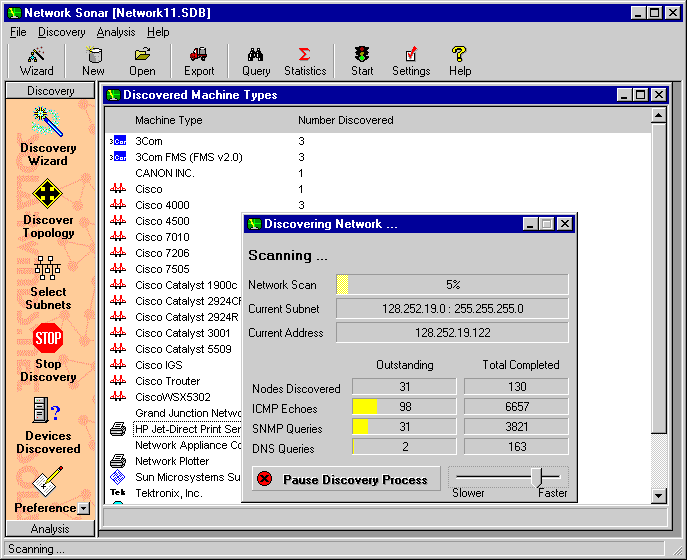Sort by Machine Type column header
Image resolution: width=687 pixels, height=560 pixels.
pos(169,120)
